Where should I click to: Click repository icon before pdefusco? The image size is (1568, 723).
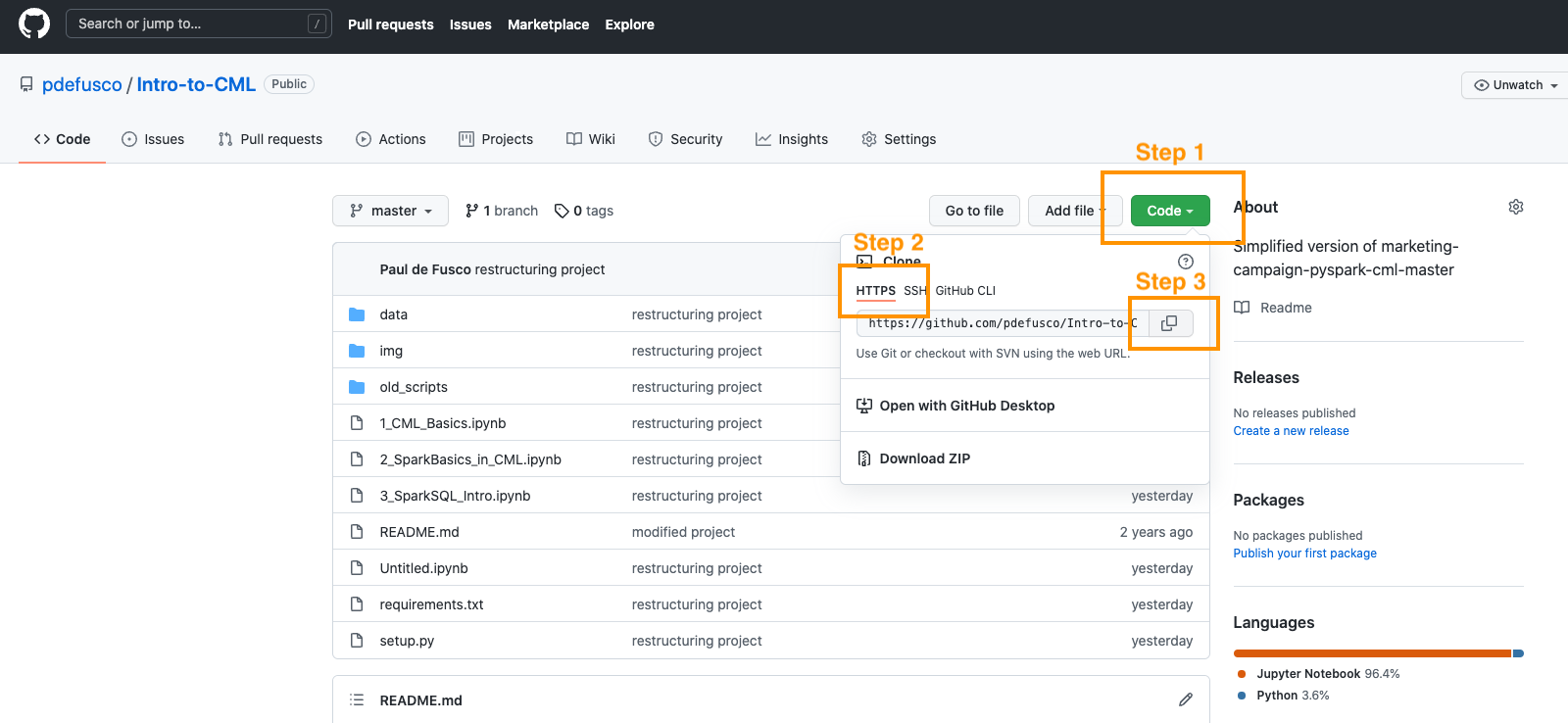click(26, 84)
